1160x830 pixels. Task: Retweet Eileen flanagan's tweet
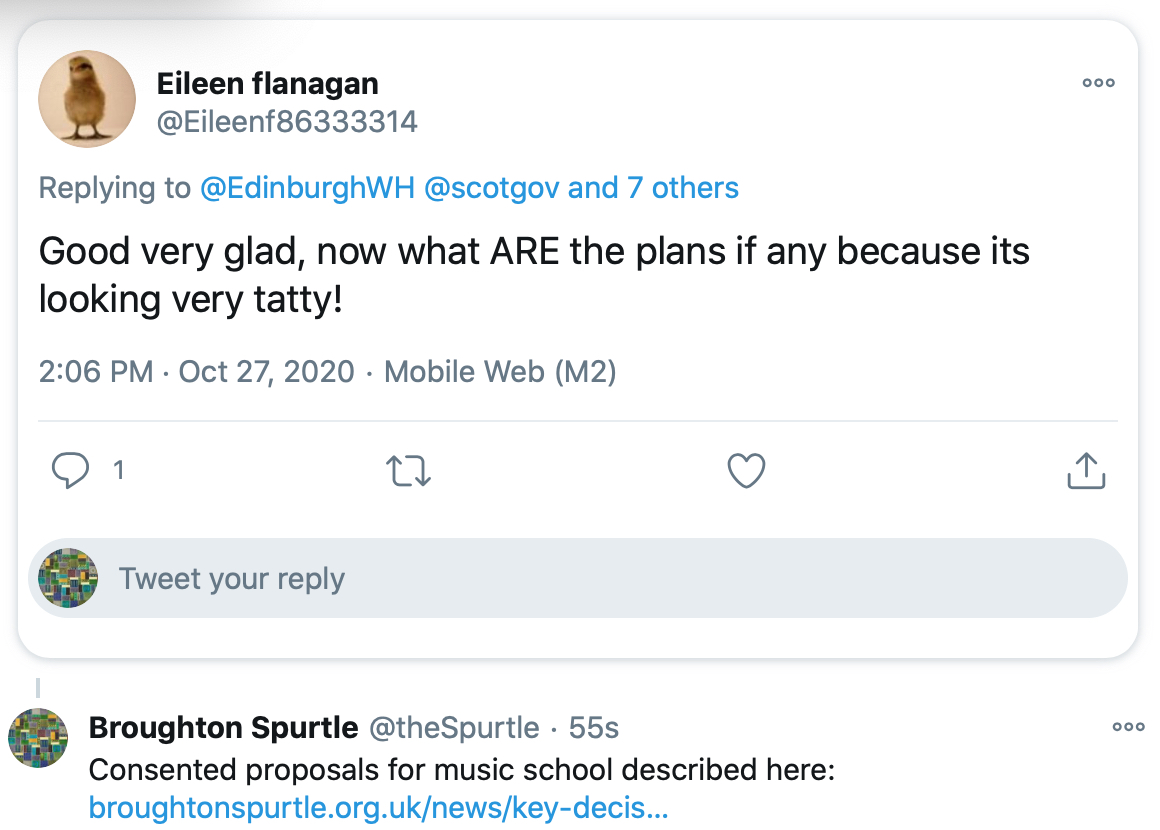point(408,470)
